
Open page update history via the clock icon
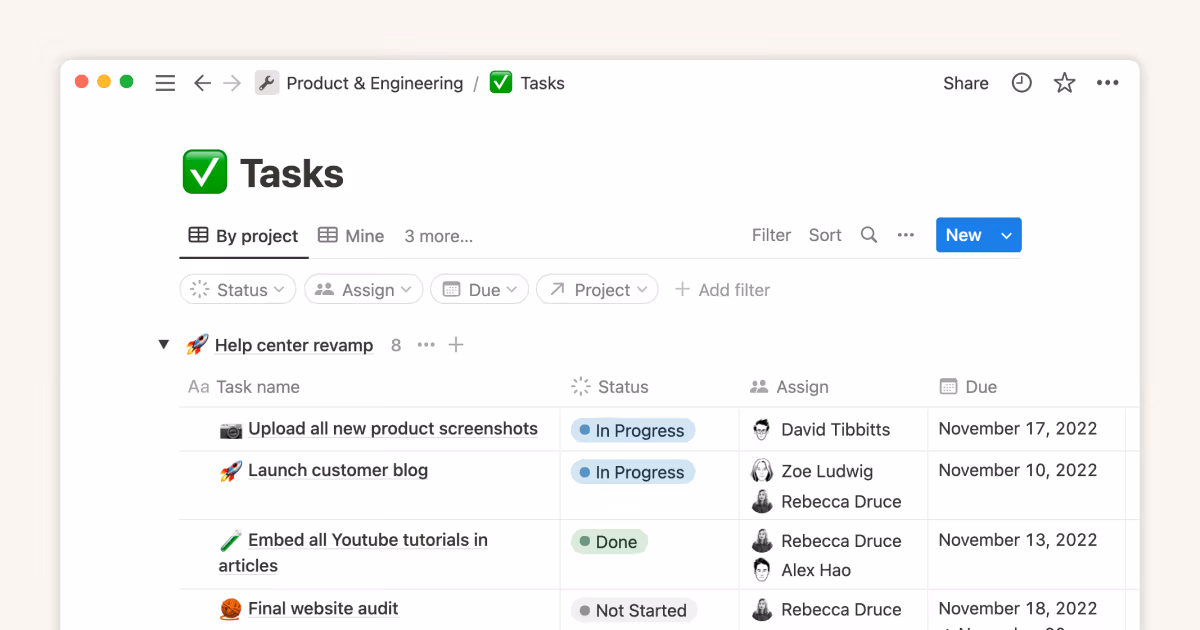tap(1021, 83)
